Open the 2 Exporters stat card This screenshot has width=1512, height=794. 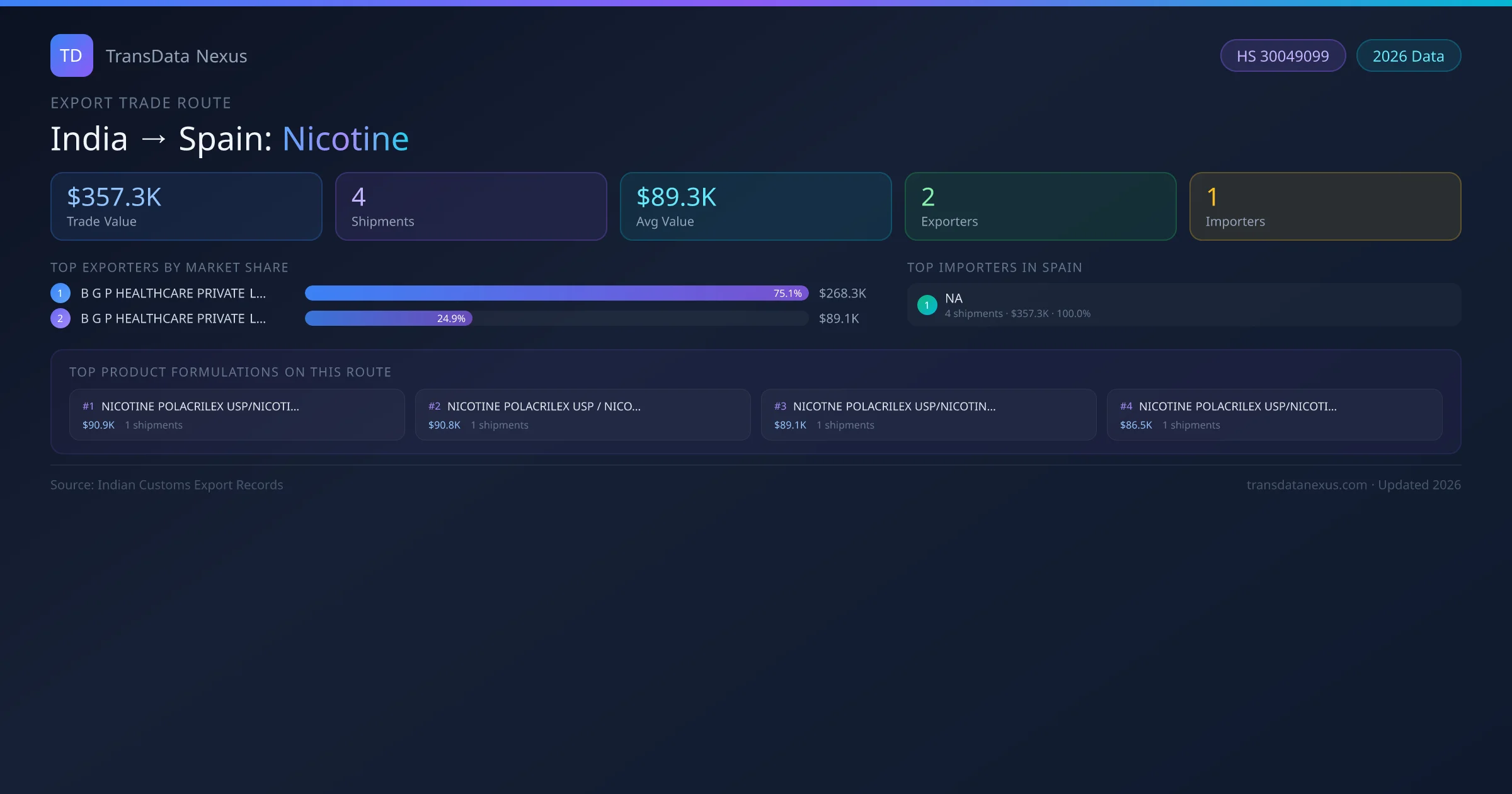click(x=1040, y=207)
